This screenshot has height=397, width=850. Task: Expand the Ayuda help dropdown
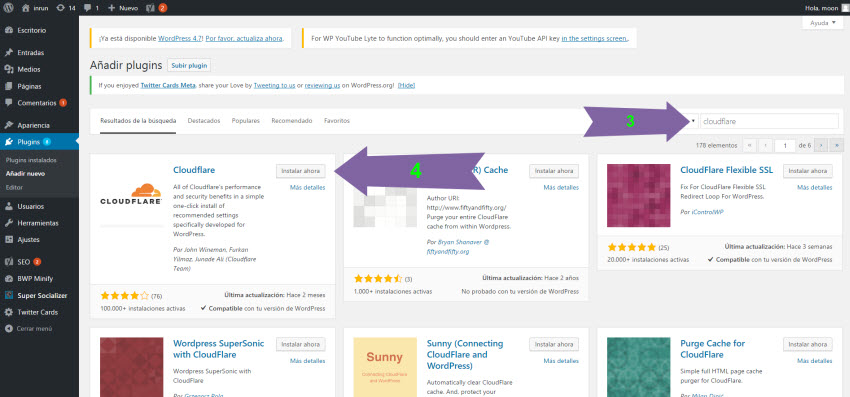[x=822, y=23]
